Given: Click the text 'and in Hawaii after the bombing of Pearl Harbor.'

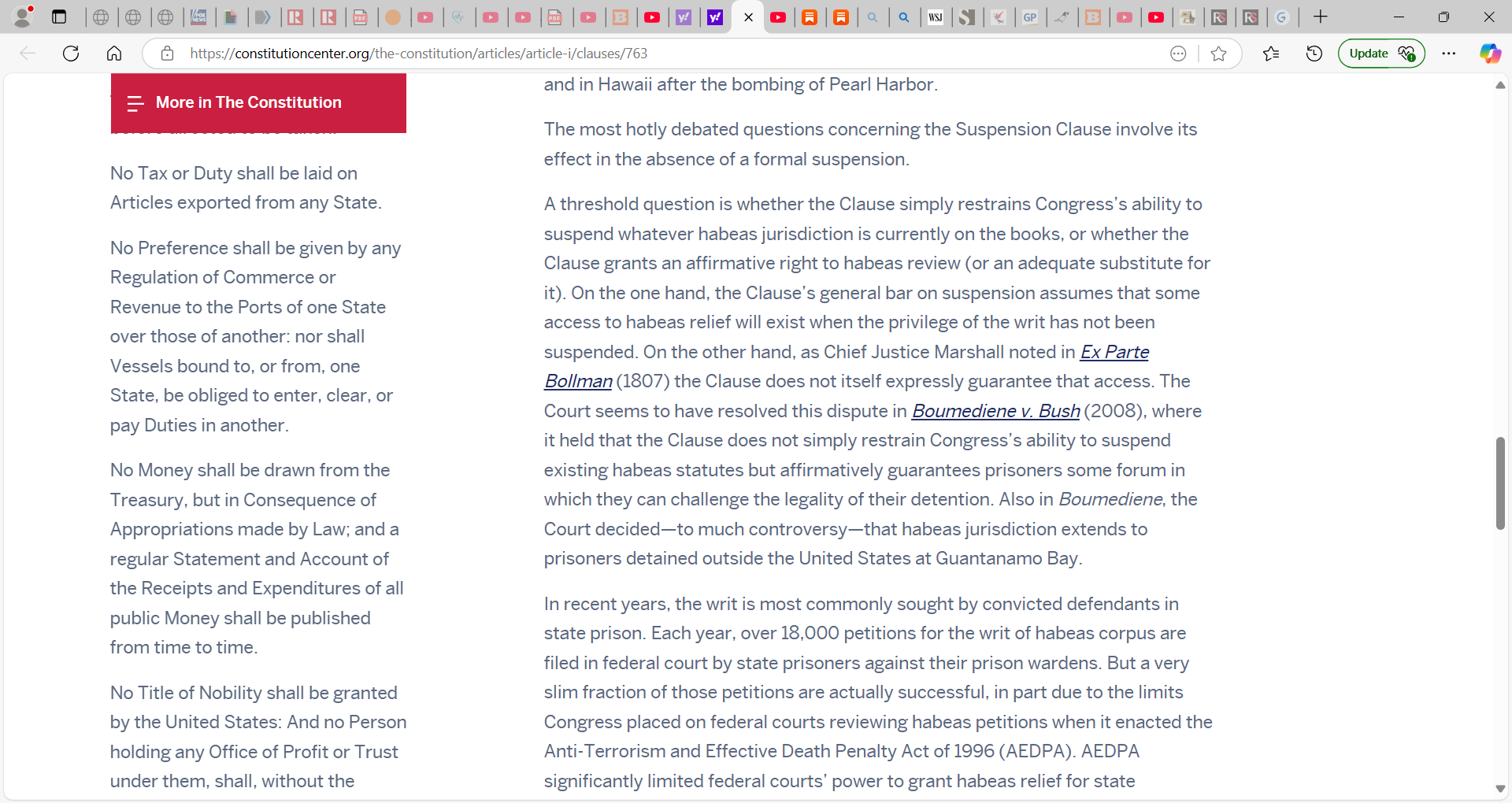Looking at the screenshot, I should 741,84.
